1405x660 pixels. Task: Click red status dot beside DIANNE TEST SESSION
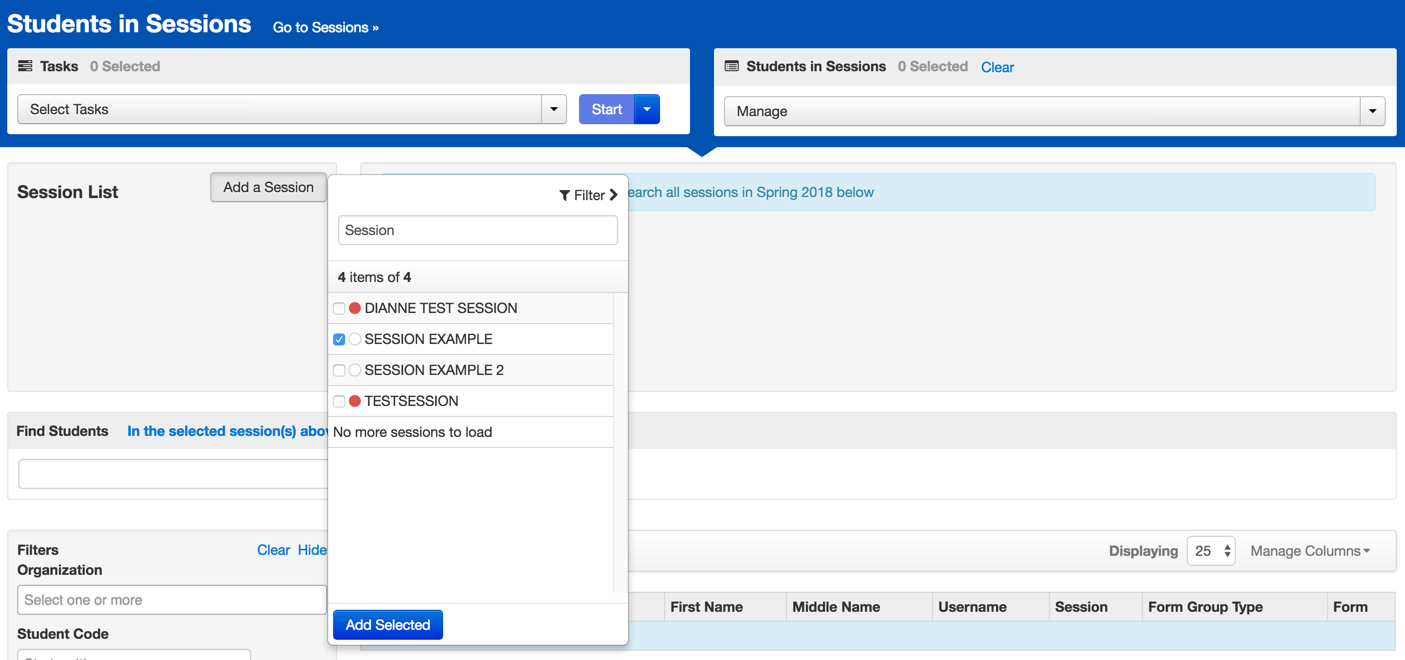click(355, 308)
